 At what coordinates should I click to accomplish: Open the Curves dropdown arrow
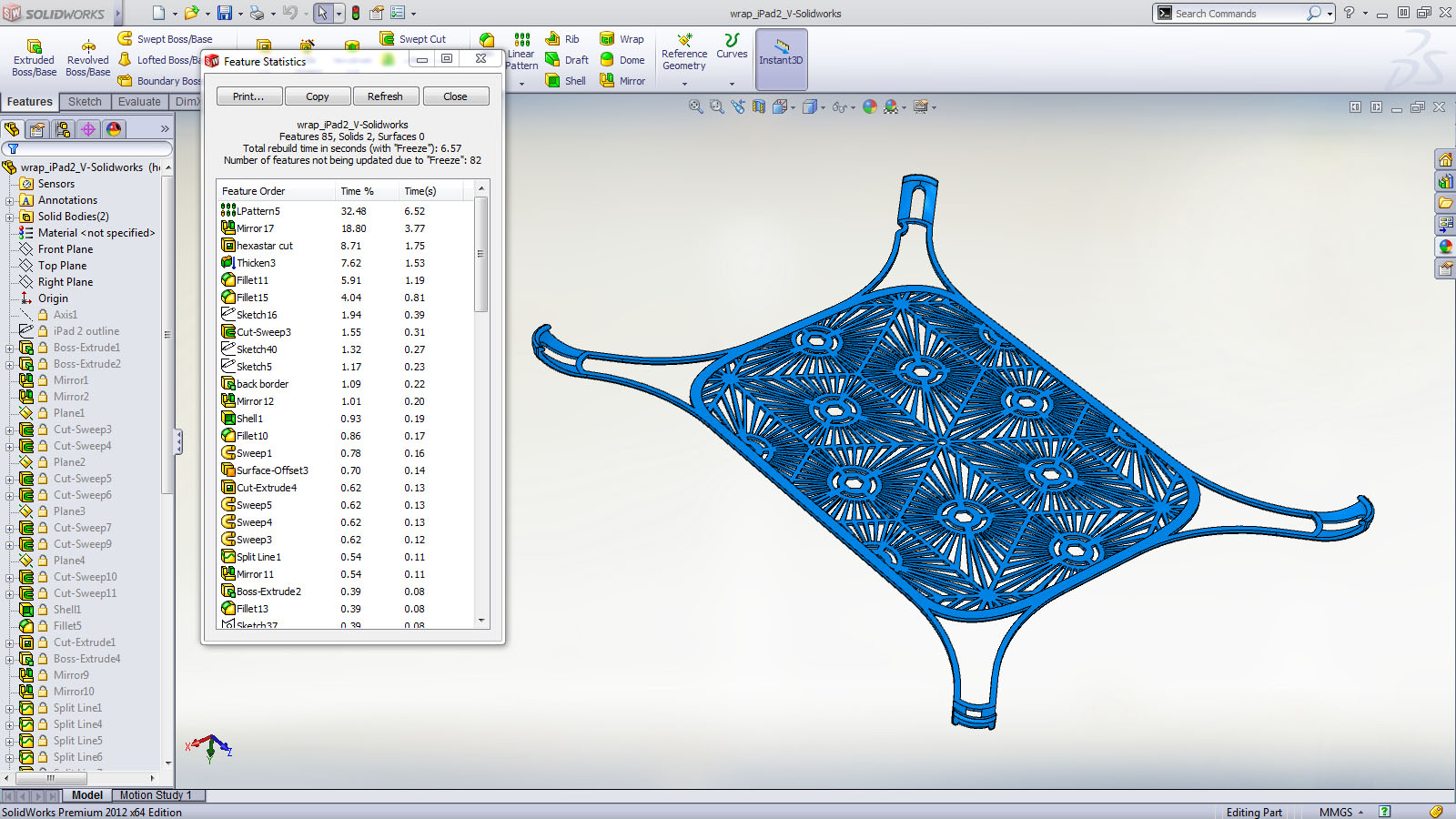click(732, 84)
